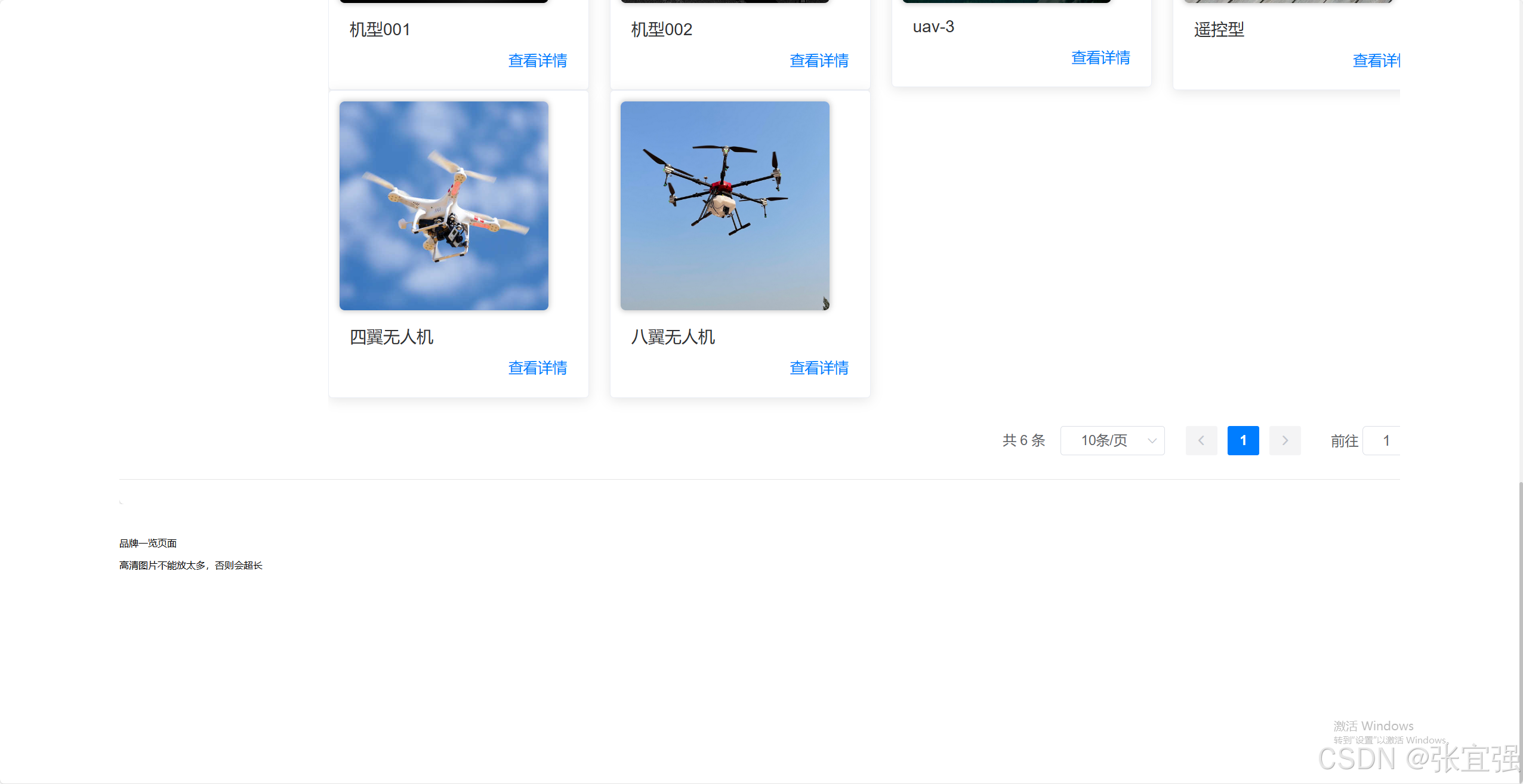Click the 机型001 title text
The height and width of the screenshot is (784, 1523).
pos(379,29)
